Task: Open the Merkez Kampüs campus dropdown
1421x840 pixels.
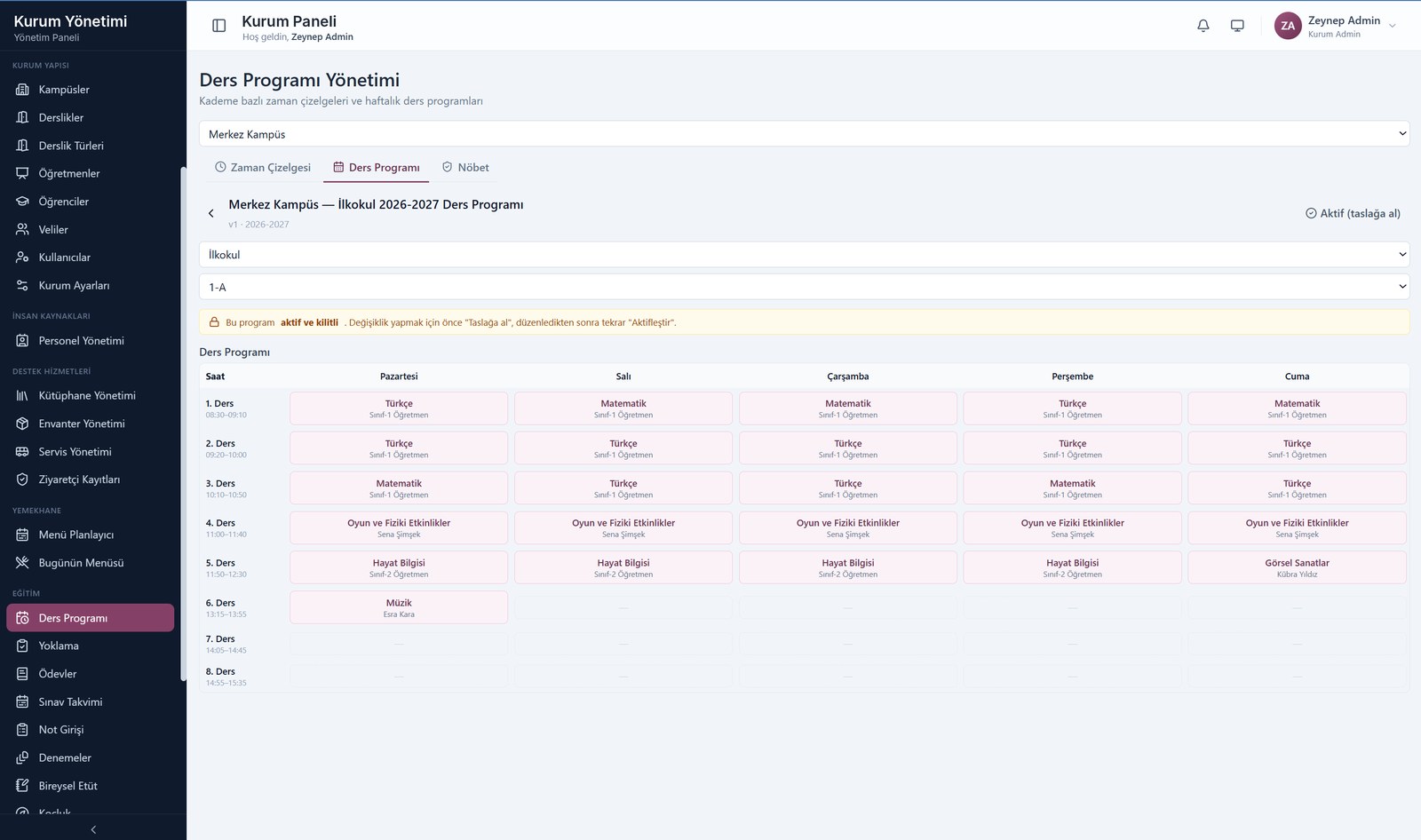Action: click(x=804, y=134)
